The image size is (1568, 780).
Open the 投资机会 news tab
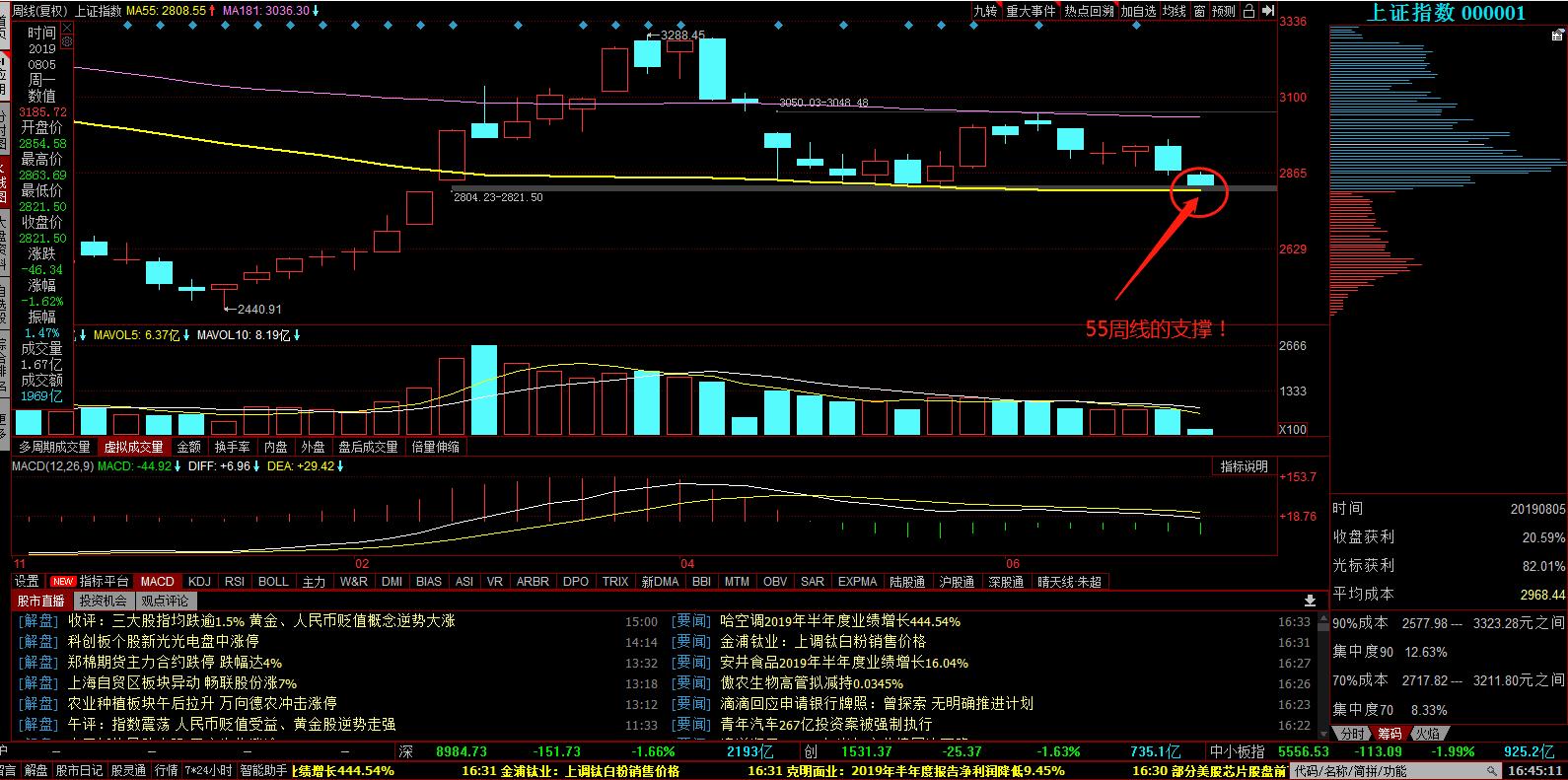tap(104, 601)
